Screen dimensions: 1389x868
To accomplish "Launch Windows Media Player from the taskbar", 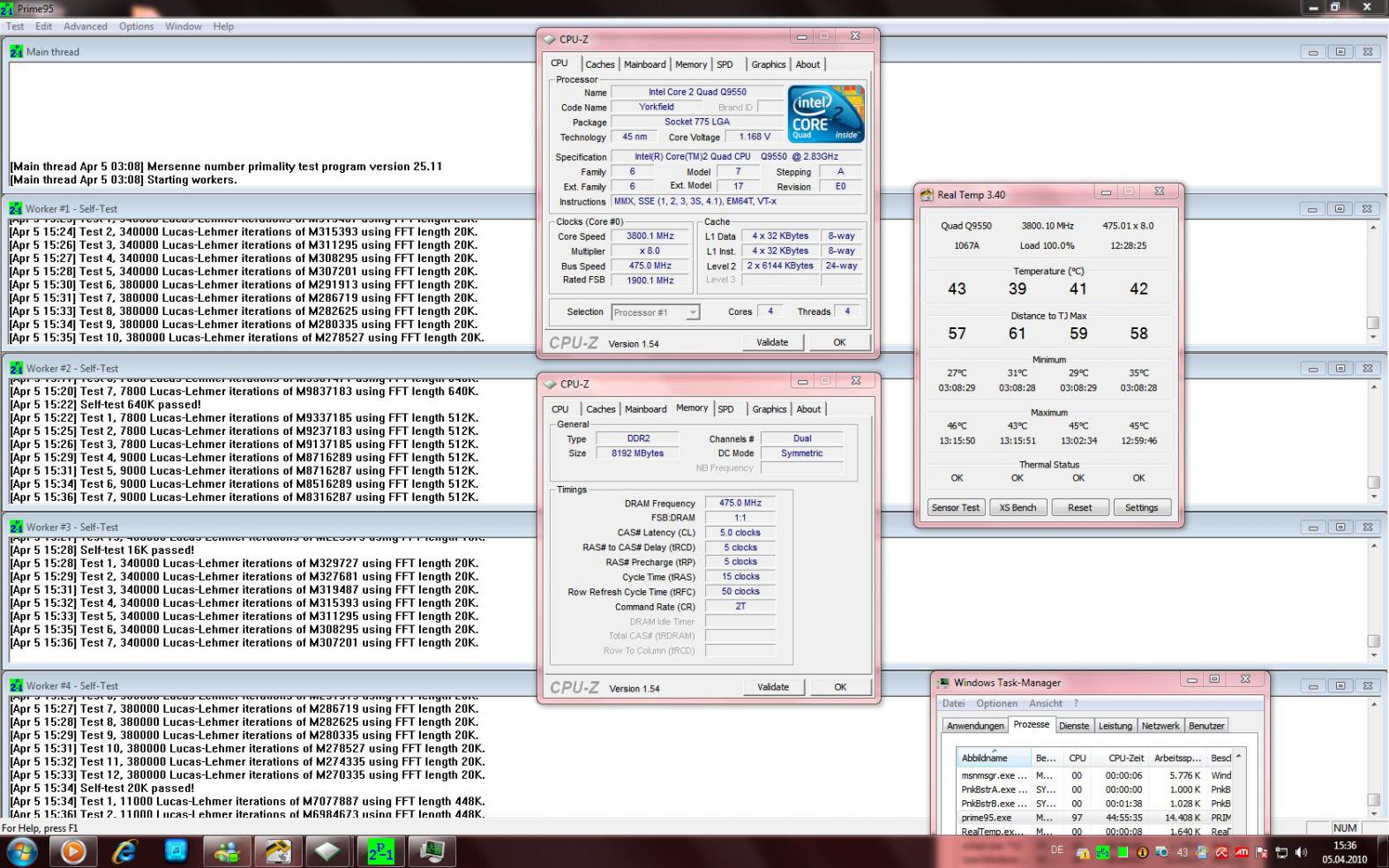I will pos(73,851).
